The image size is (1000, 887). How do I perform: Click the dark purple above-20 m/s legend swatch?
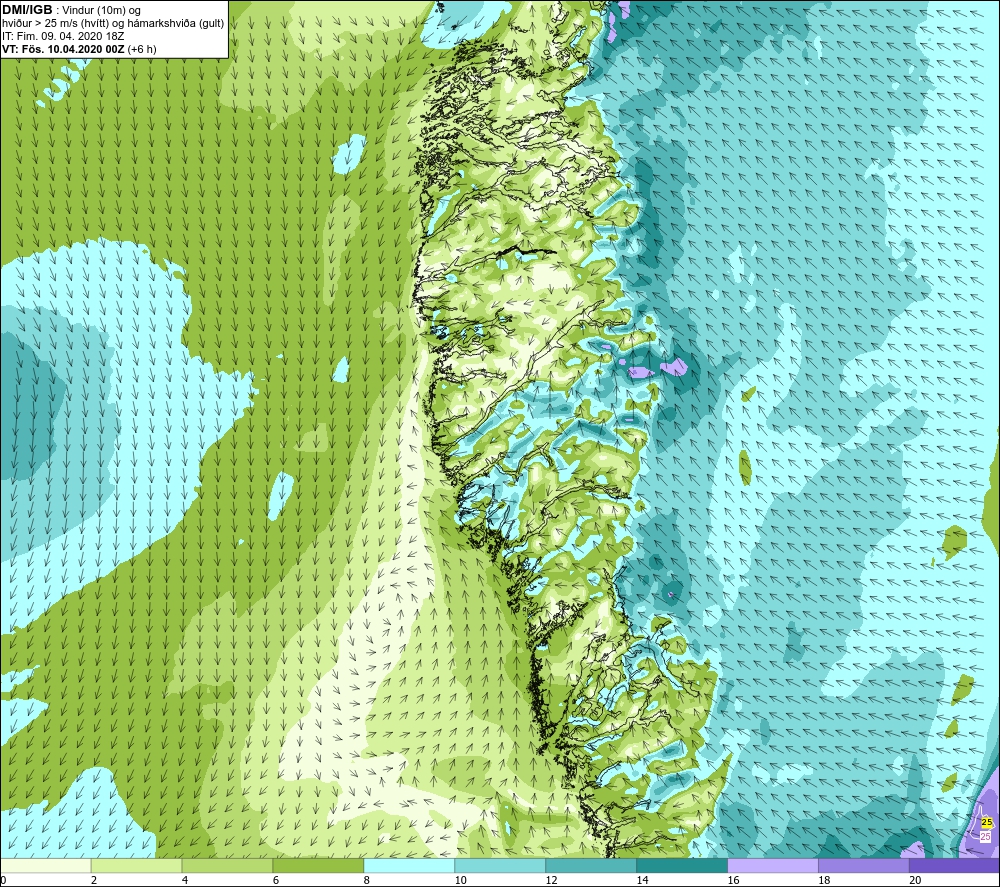click(x=955, y=865)
